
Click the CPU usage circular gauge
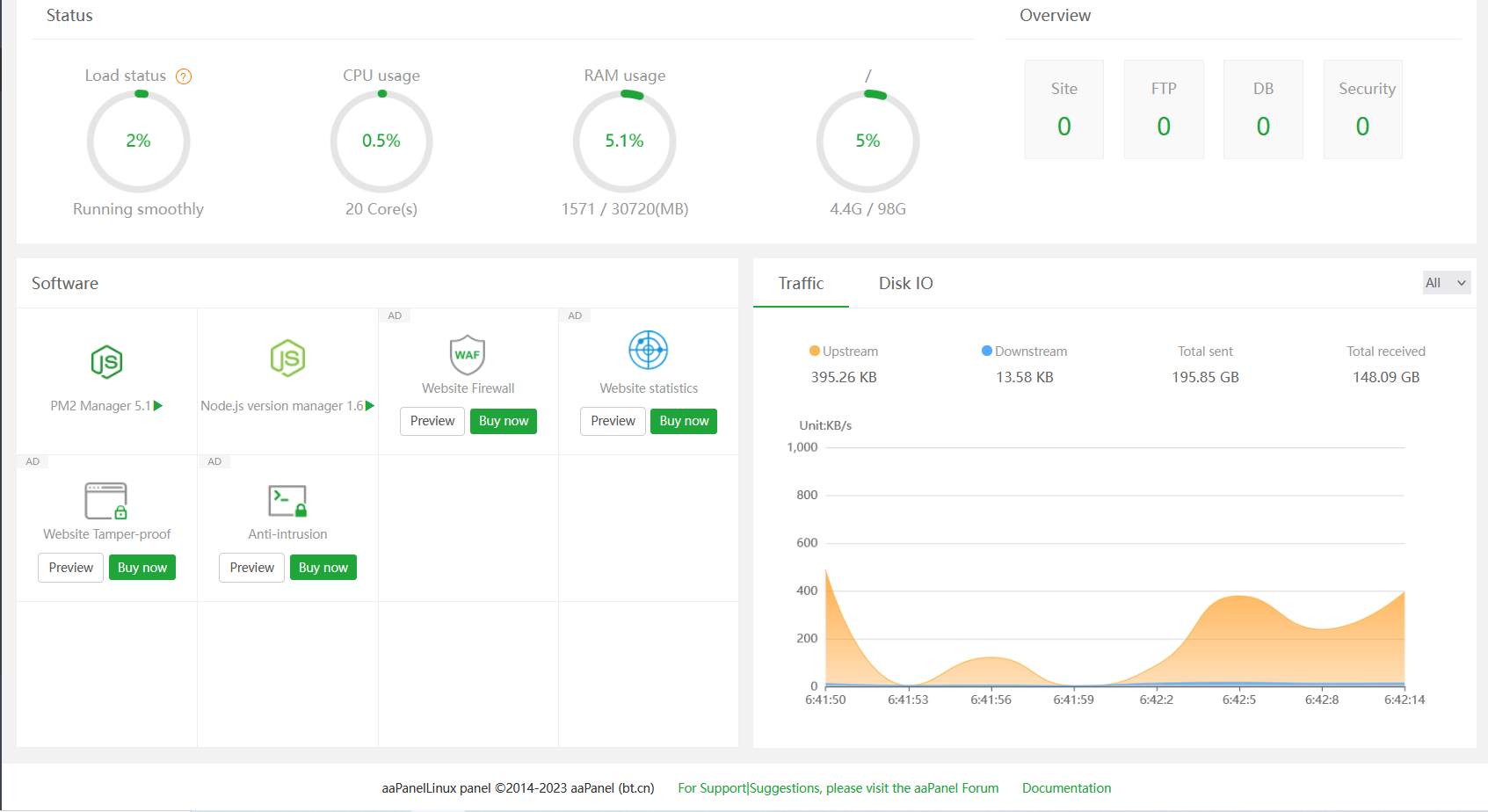[381, 141]
